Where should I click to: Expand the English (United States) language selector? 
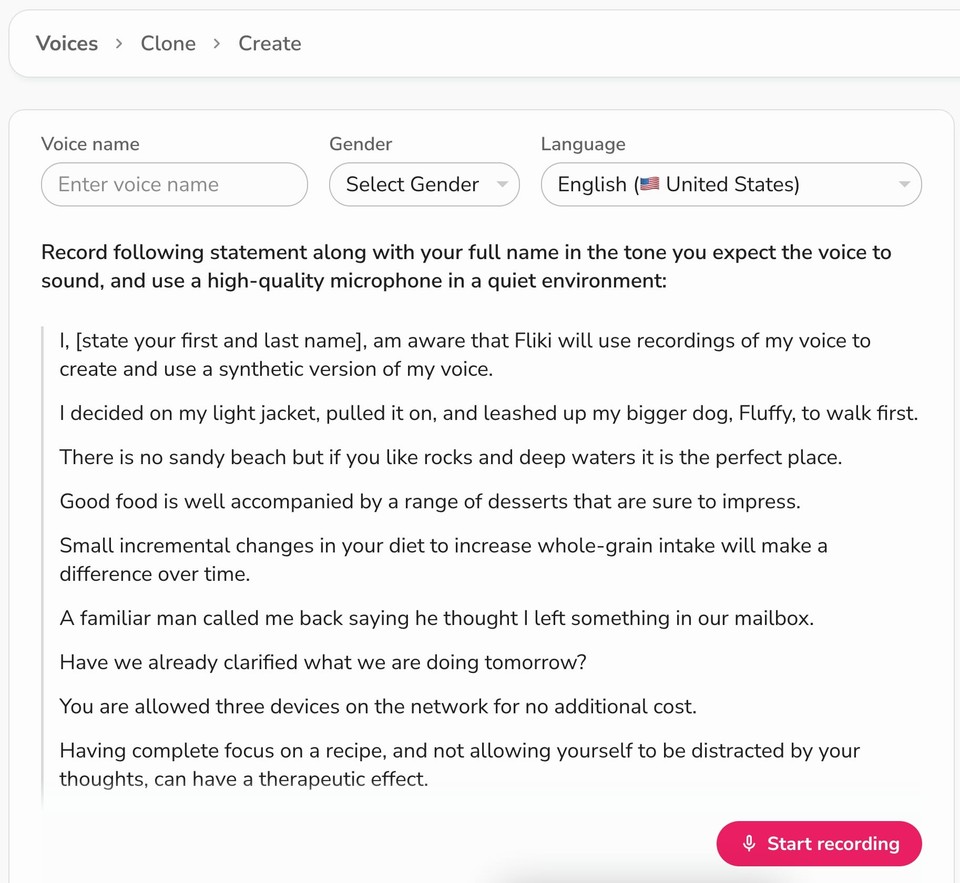pos(730,185)
